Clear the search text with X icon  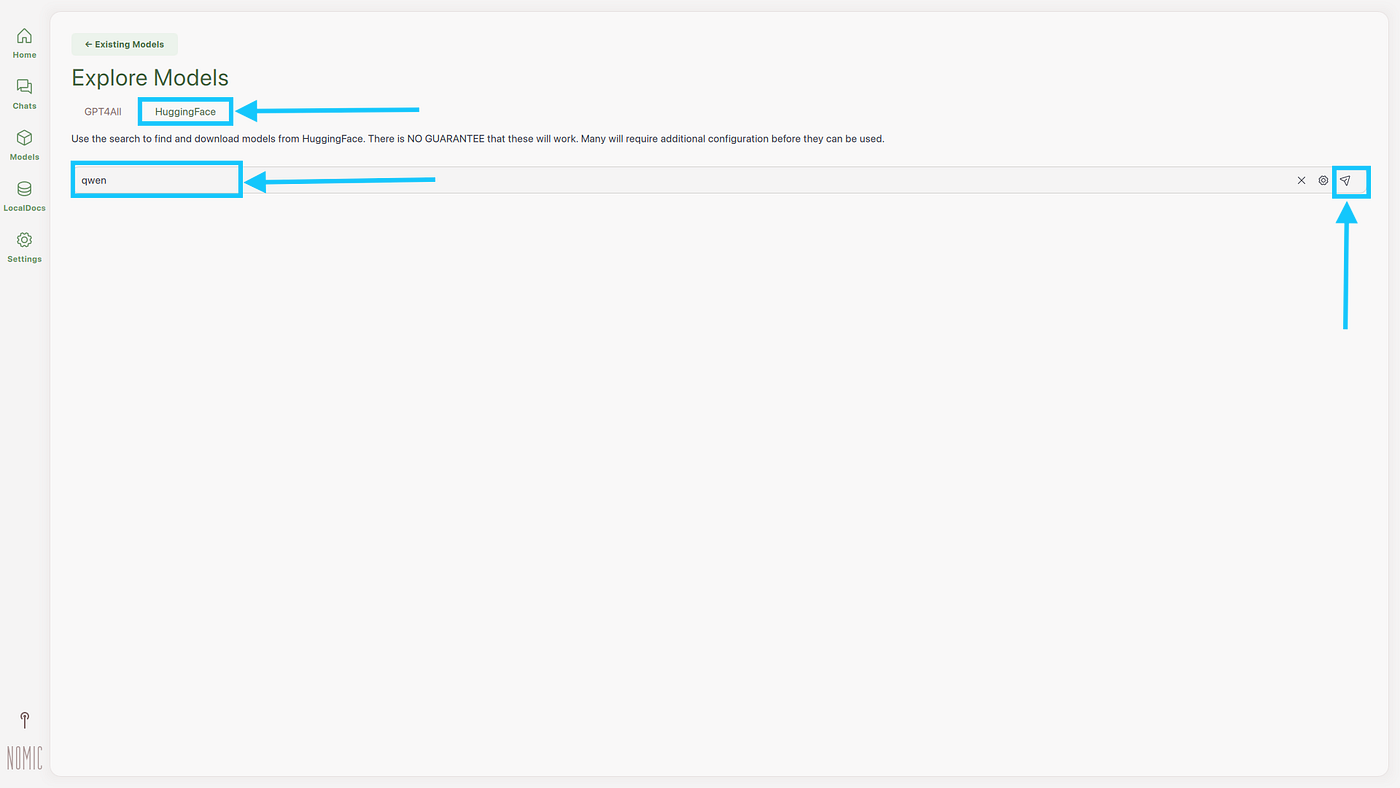pos(1301,181)
